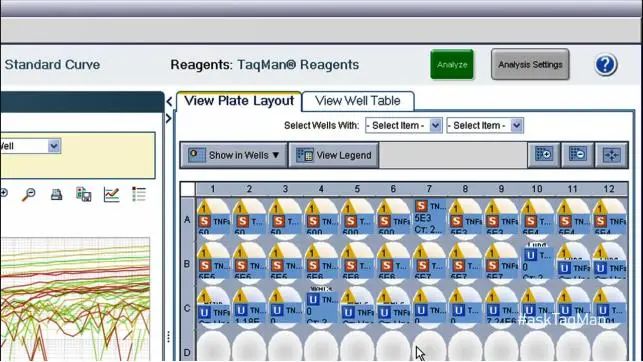Click the zoom in wells icon

pyautogui.click(x=543, y=155)
